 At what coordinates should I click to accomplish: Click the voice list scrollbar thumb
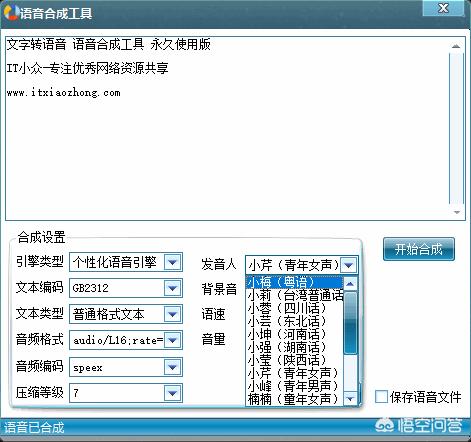tap(350, 323)
